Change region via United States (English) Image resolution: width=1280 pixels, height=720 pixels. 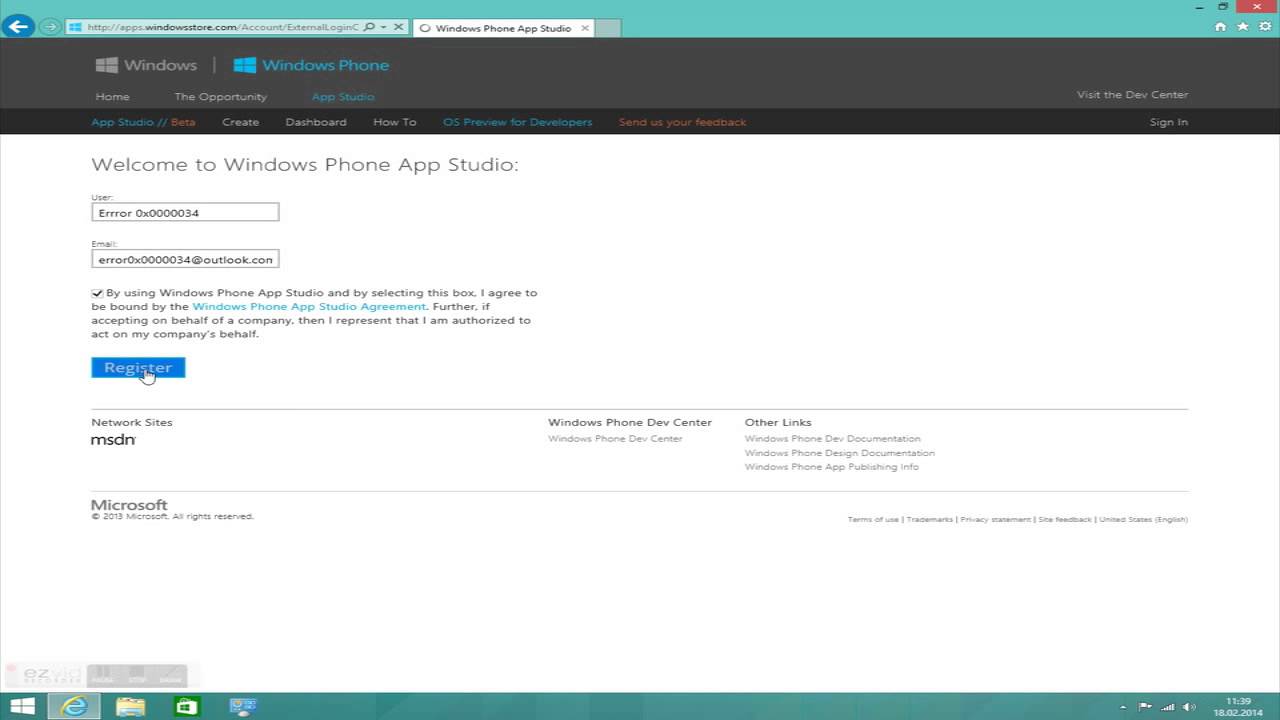point(1143,520)
